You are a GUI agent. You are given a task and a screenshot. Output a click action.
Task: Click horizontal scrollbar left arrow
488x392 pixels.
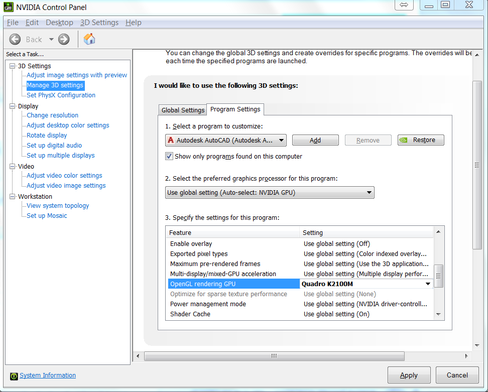click(138, 356)
